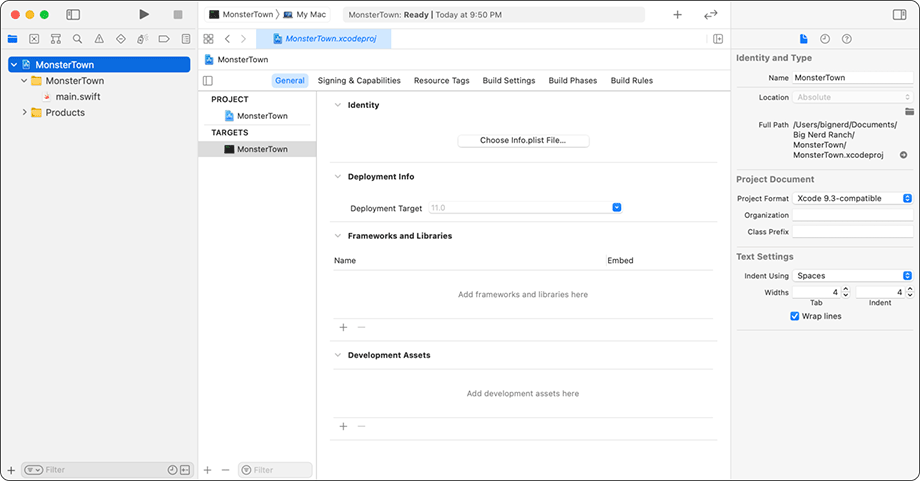Open the Test navigator diamond icon
920x481 pixels.
(x=121, y=39)
